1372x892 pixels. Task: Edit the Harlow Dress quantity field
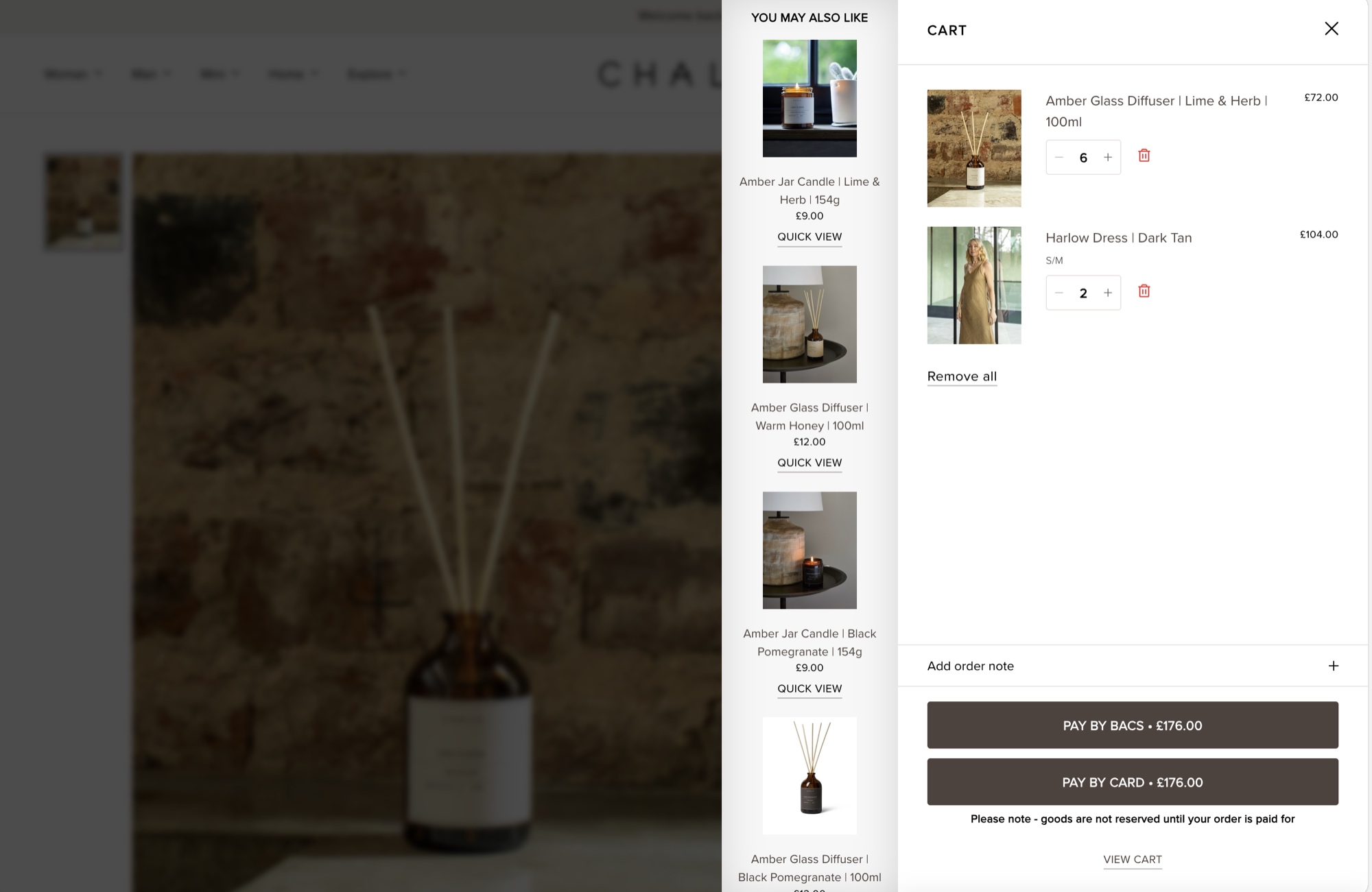tap(1083, 293)
